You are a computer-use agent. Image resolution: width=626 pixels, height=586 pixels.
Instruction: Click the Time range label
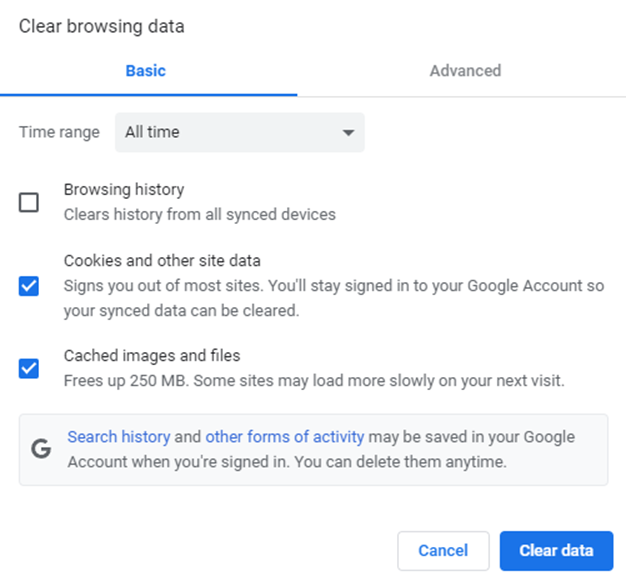pyautogui.click(x=59, y=132)
